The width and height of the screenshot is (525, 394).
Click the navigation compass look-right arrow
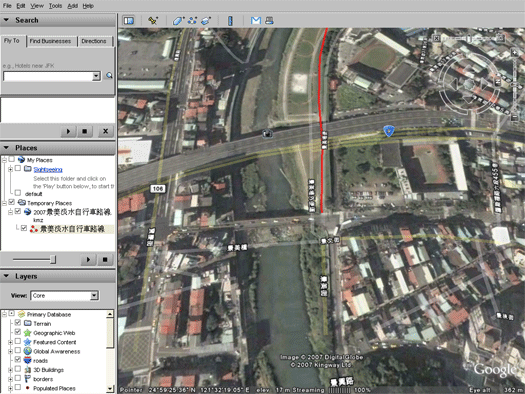pyautogui.click(x=485, y=83)
